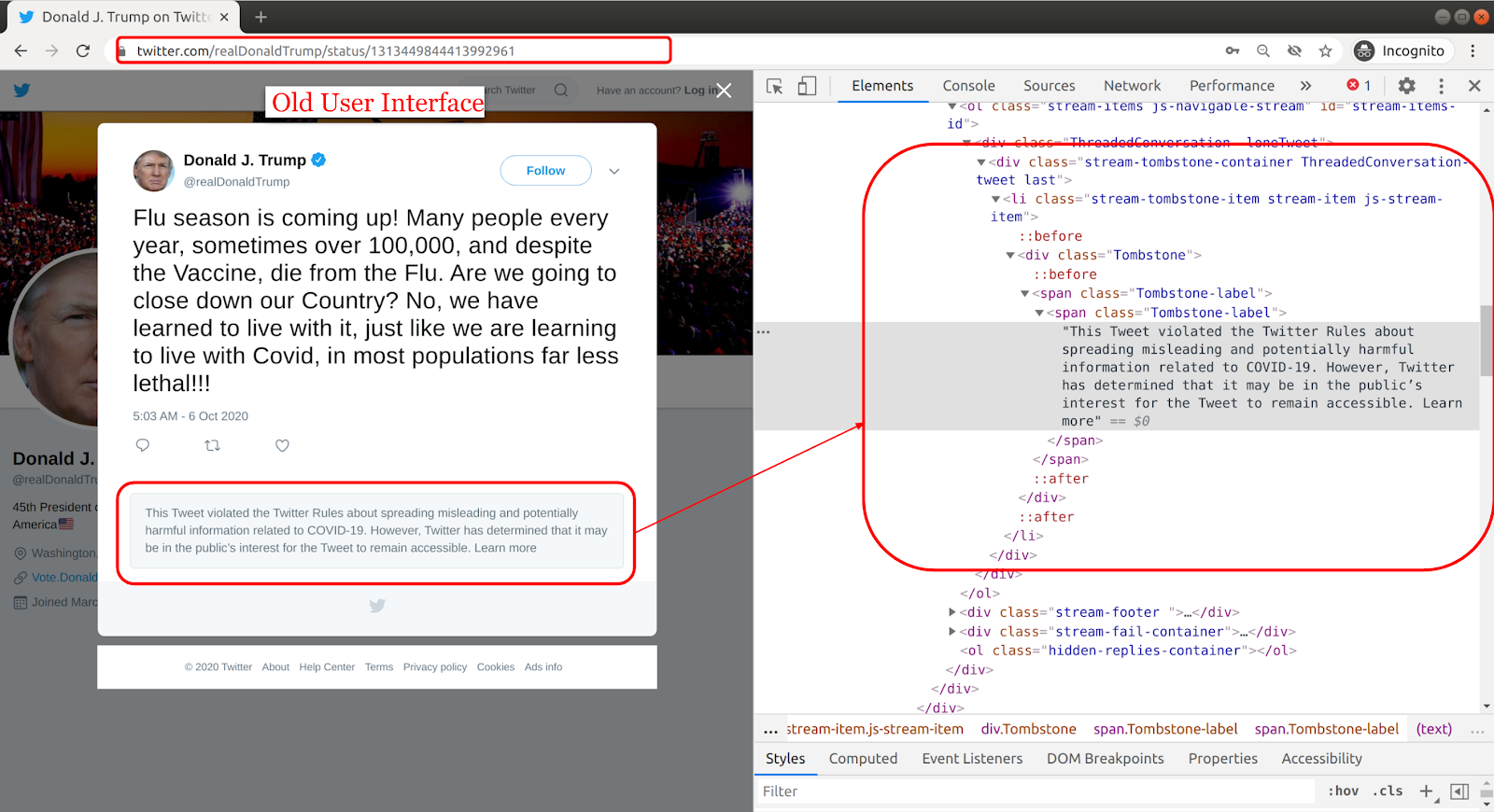The height and width of the screenshot is (812, 1494).
Task: Open the Help Center footer link
Action: [x=327, y=667]
